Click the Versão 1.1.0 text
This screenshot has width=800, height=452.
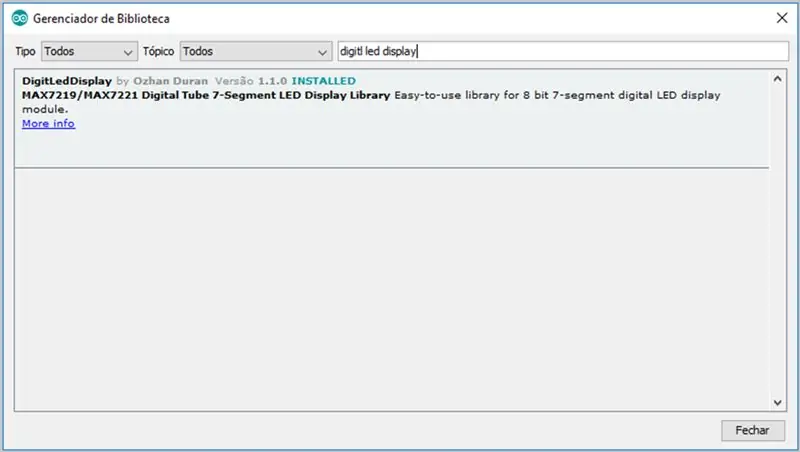point(251,81)
